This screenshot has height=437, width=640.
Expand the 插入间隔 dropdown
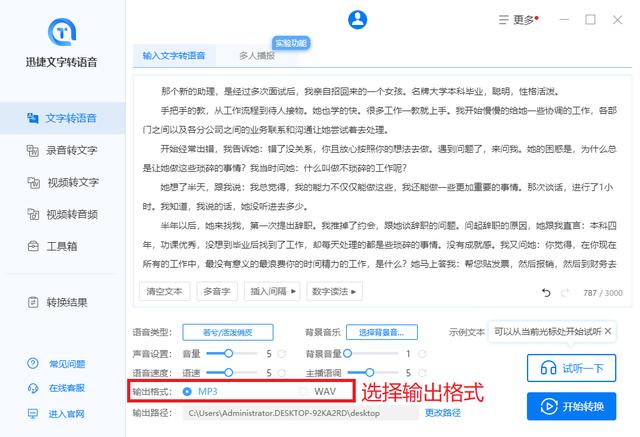click(272, 291)
